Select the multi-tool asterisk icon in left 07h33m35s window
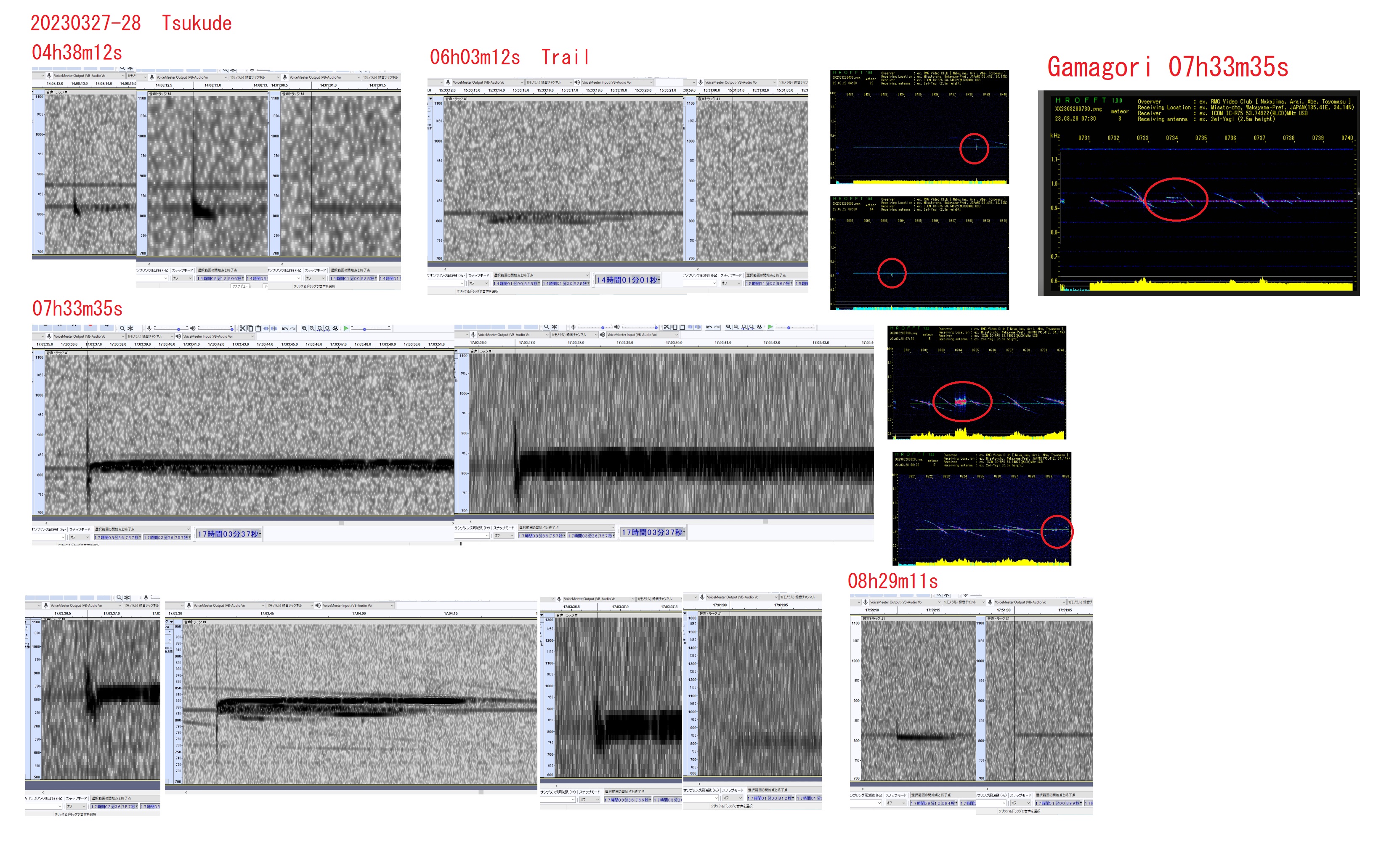This screenshot has width=1397, height=868. [130, 328]
